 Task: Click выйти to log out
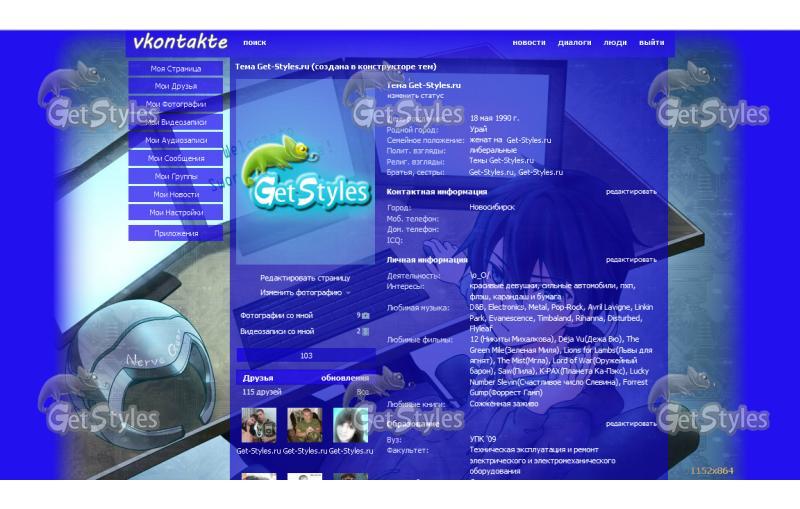click(652, 43)
